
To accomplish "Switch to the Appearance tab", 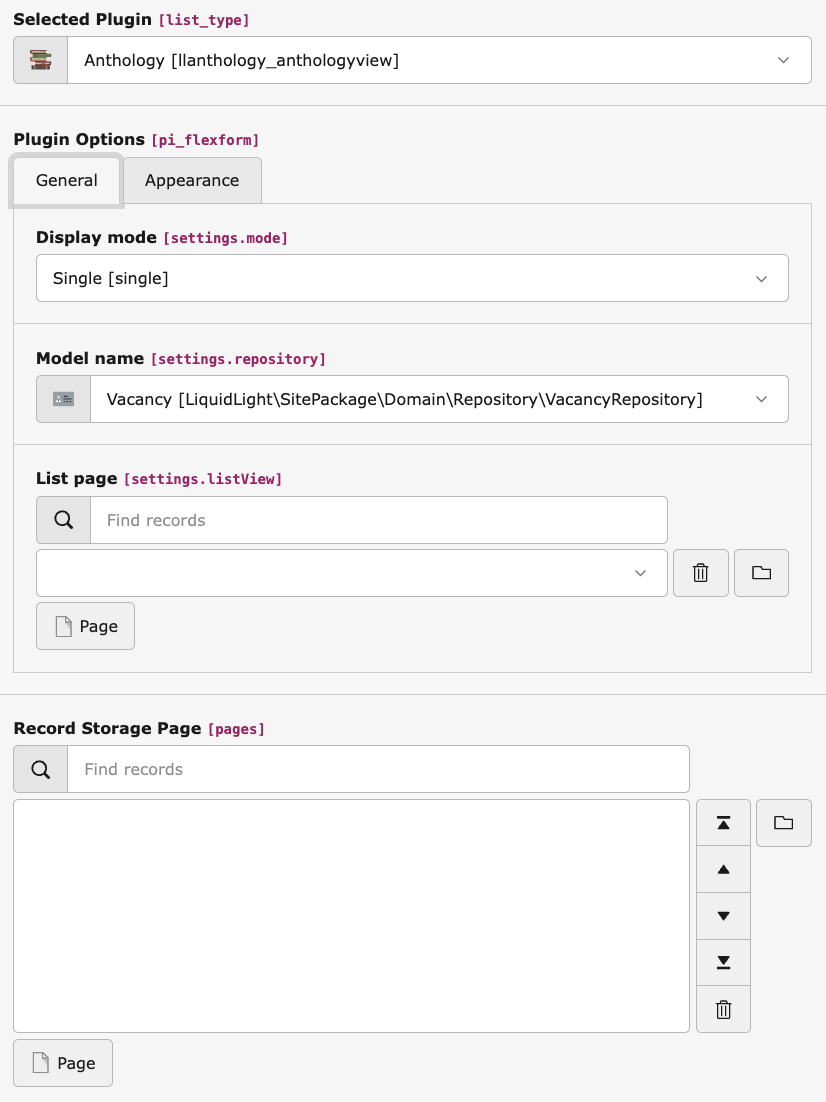I will click(x=191, y=180).
